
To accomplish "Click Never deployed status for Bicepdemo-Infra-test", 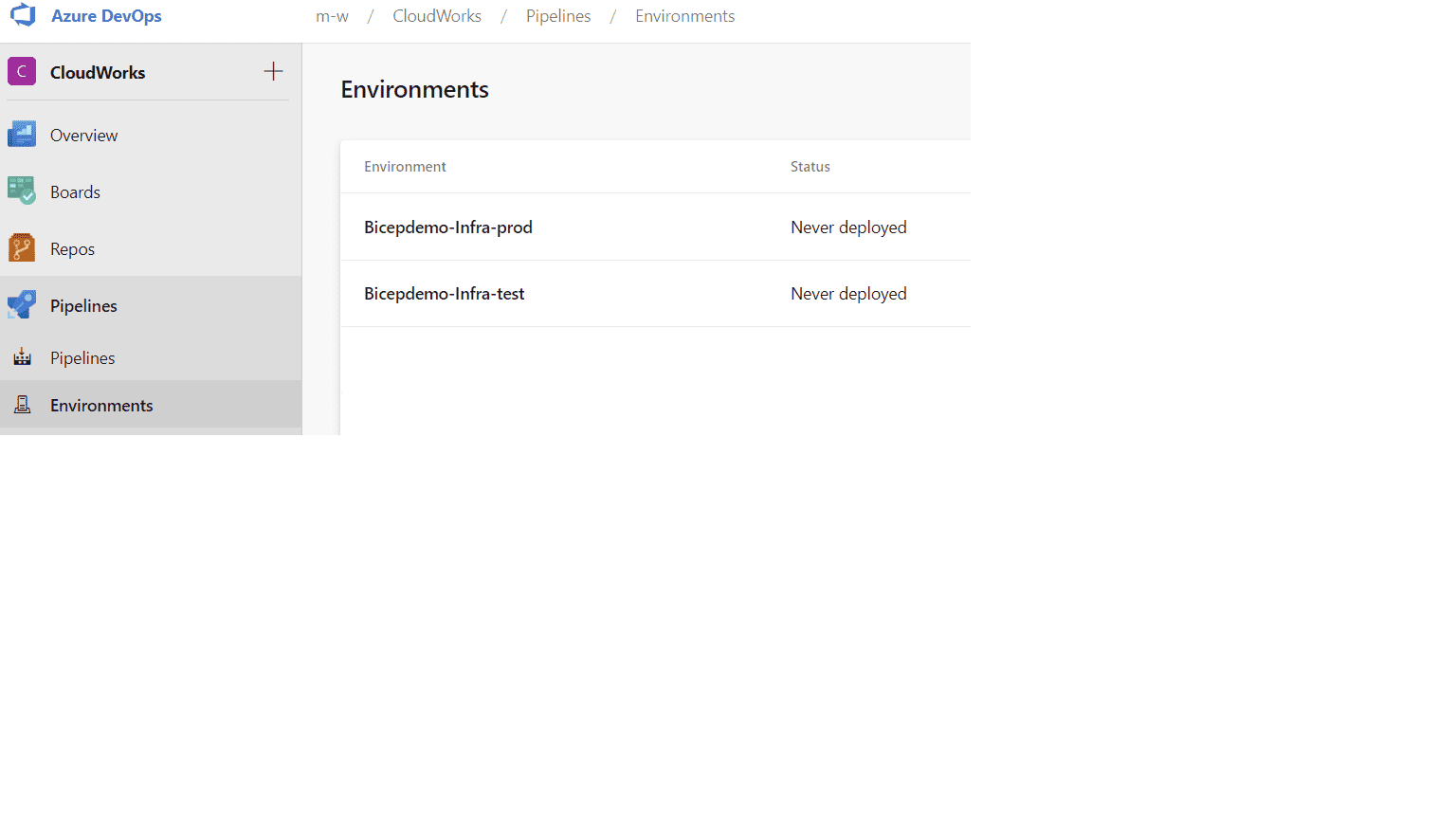I will click(848, 294).
